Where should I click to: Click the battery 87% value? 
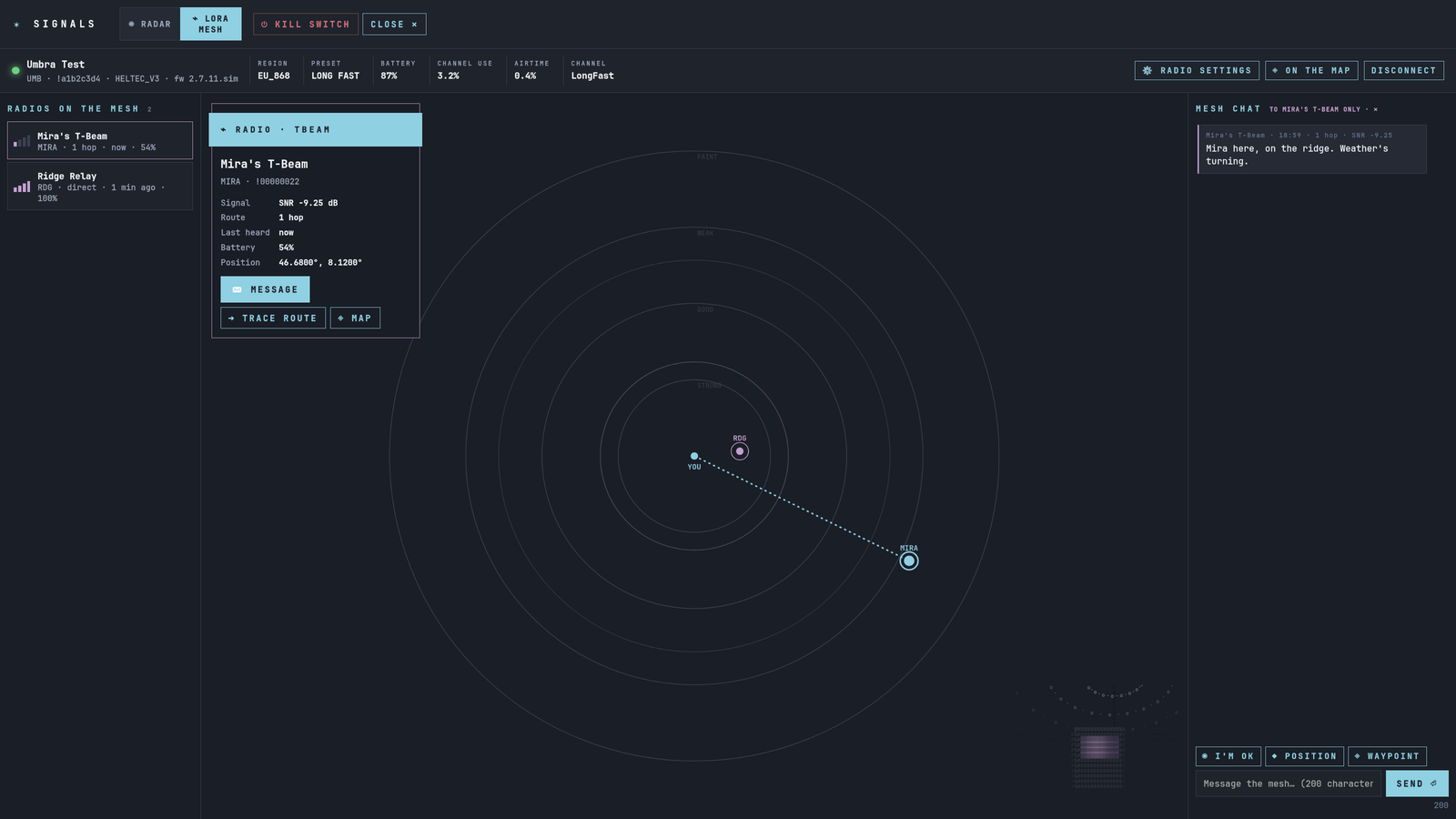click(389, 76)
